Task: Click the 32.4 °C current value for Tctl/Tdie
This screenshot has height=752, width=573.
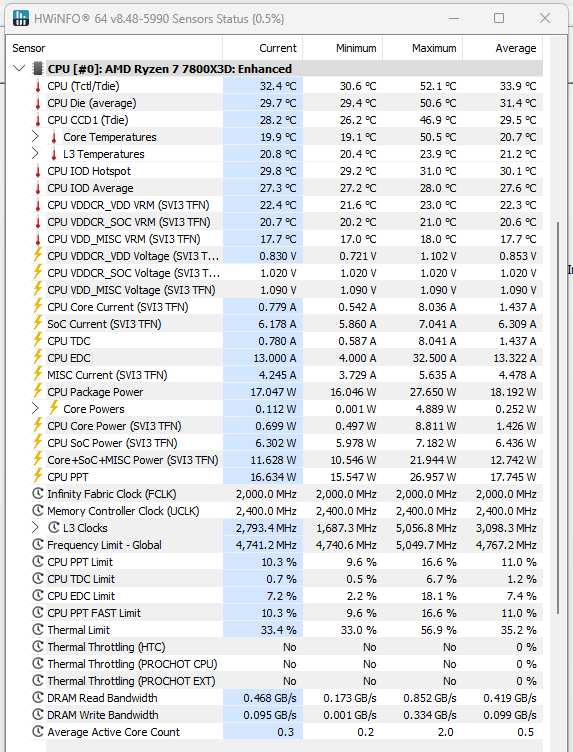Action: [278, 86]
